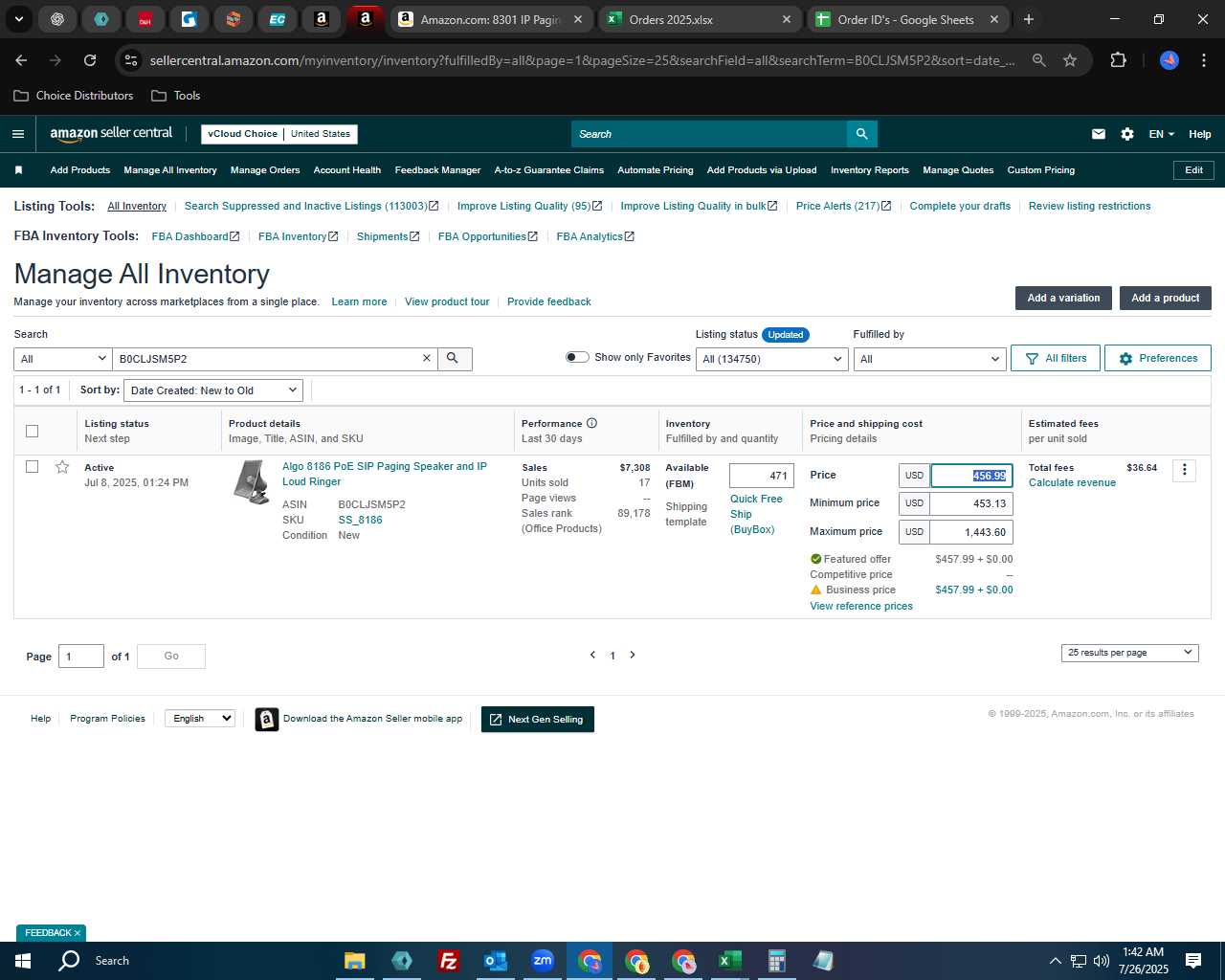
Task: Open the English language dropdown in footer
Action: coord(200,719)
